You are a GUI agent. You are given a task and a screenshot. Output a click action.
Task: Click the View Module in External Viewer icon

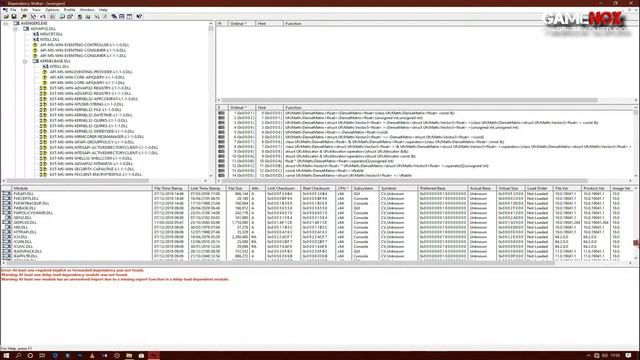pos(62,17)
